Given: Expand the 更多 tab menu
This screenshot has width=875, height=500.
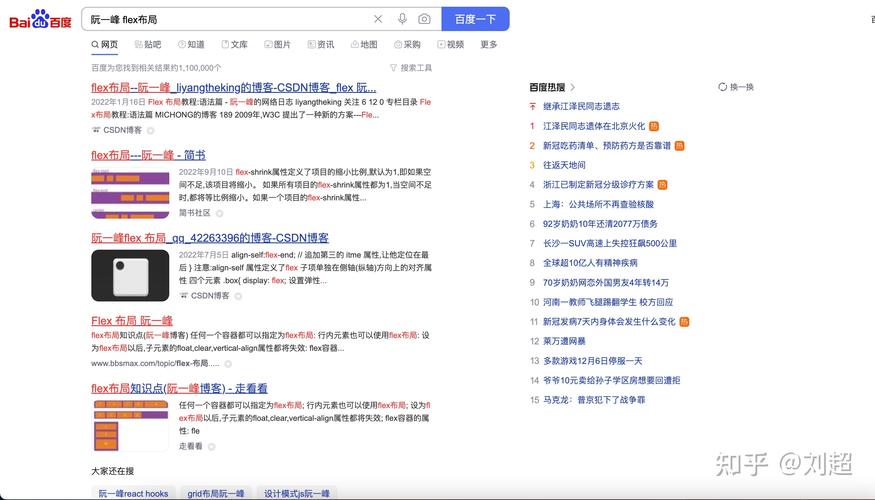Looking at the screenshot, I should (x=489, y=45).
